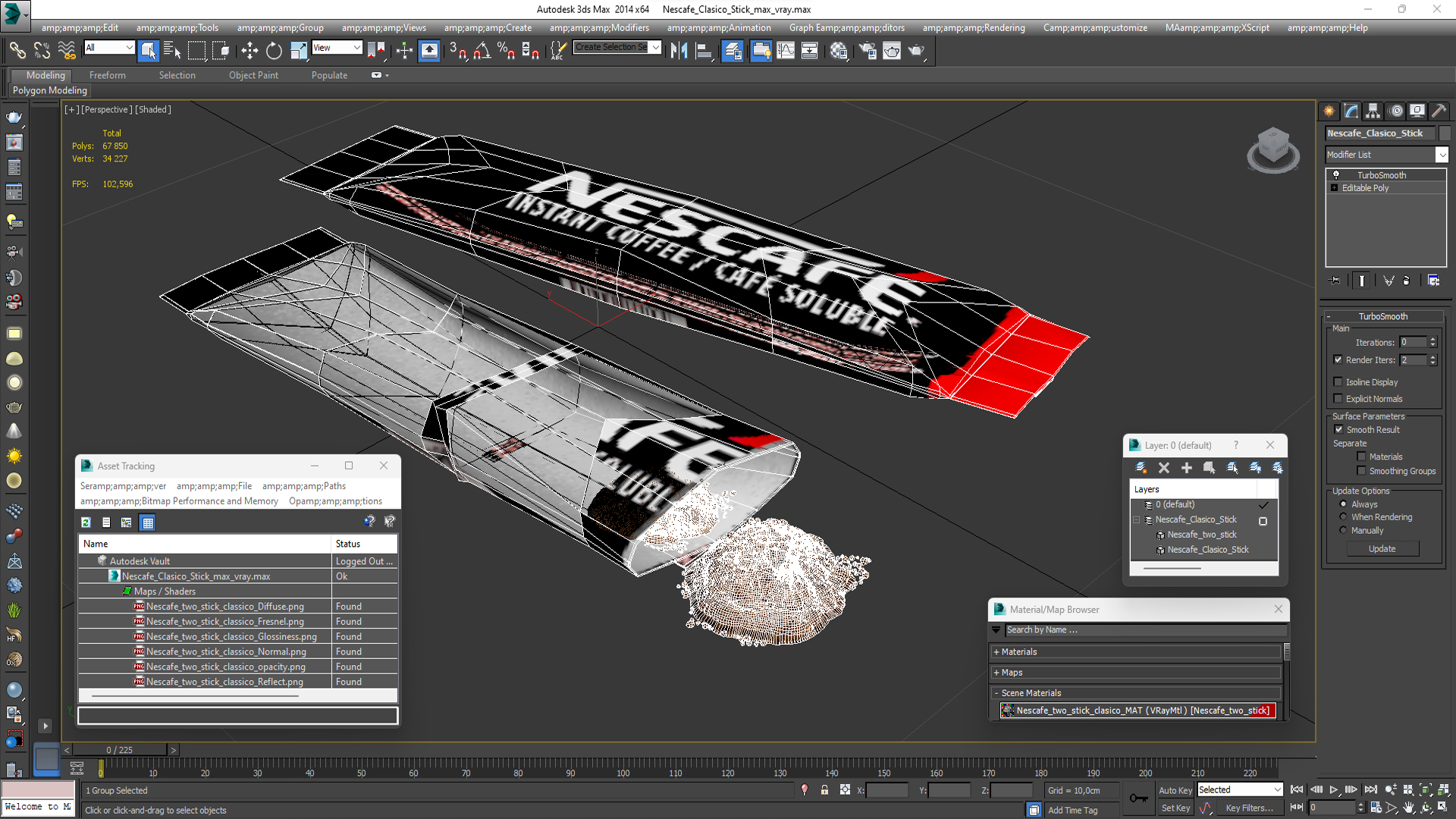Click the object color swatch beside name
Viewport: 1456px width, 819px height.
1445,133
